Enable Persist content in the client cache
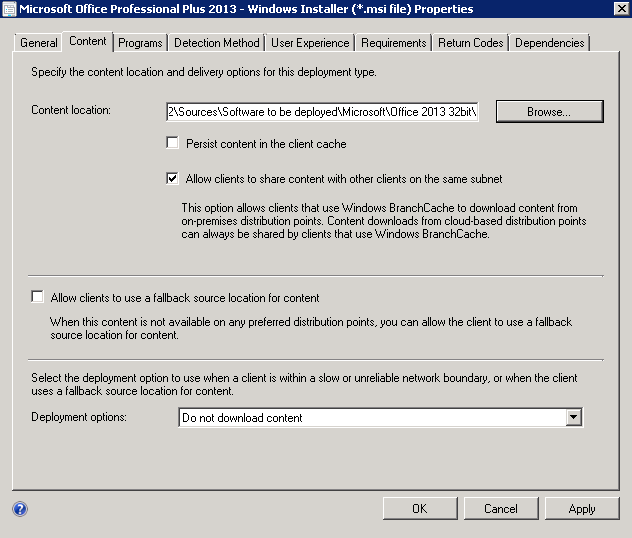Image resolution: width=632 pixels, height=538 pixels. 172,143
